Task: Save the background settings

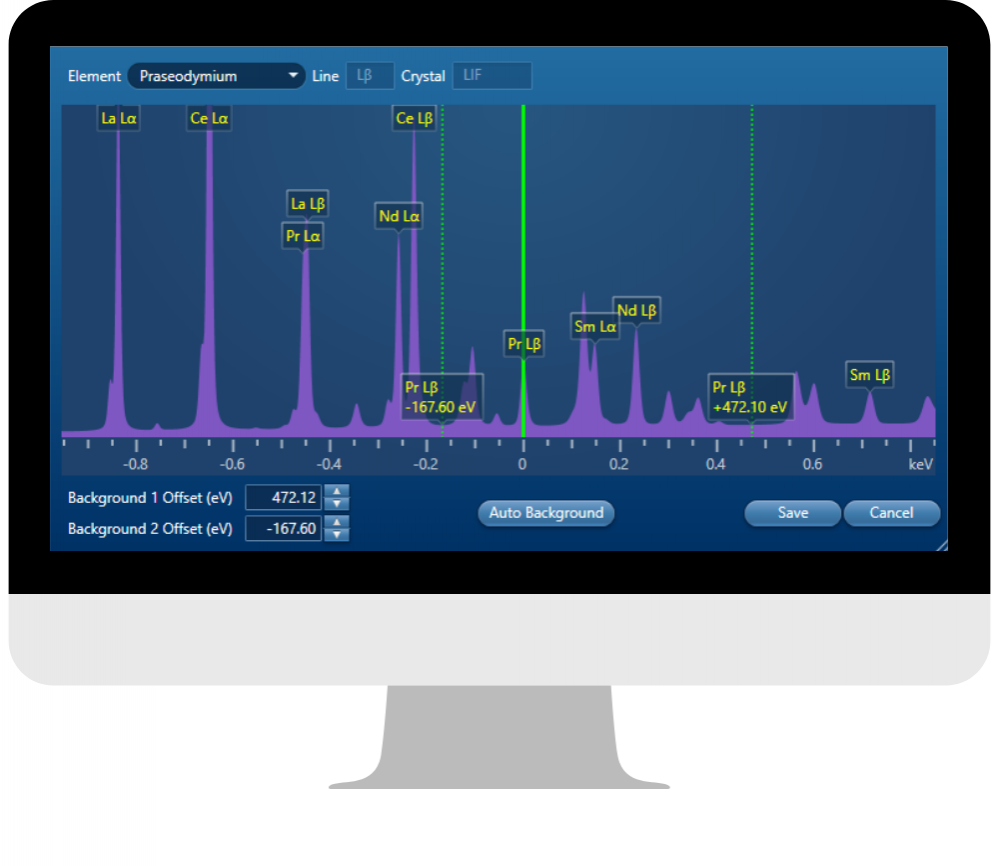Action: tap(792, 513)
